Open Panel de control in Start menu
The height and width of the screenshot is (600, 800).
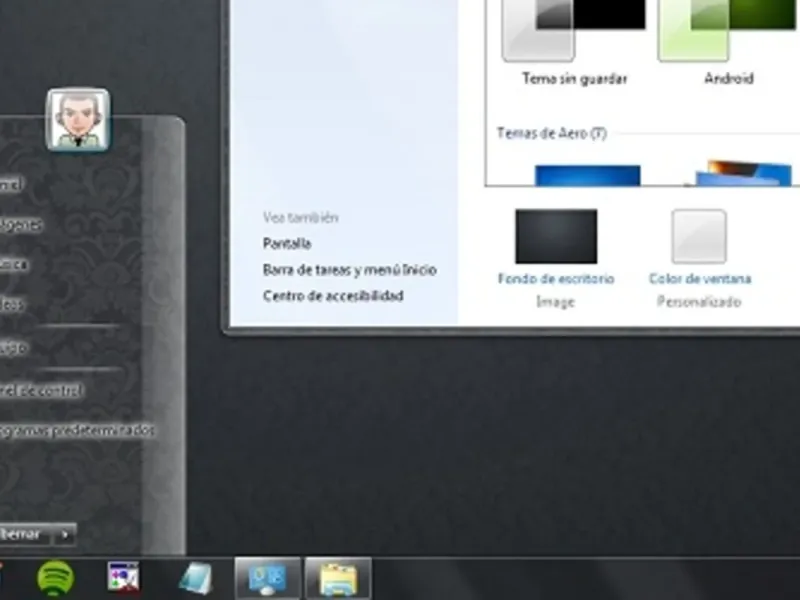pos(41,391)
